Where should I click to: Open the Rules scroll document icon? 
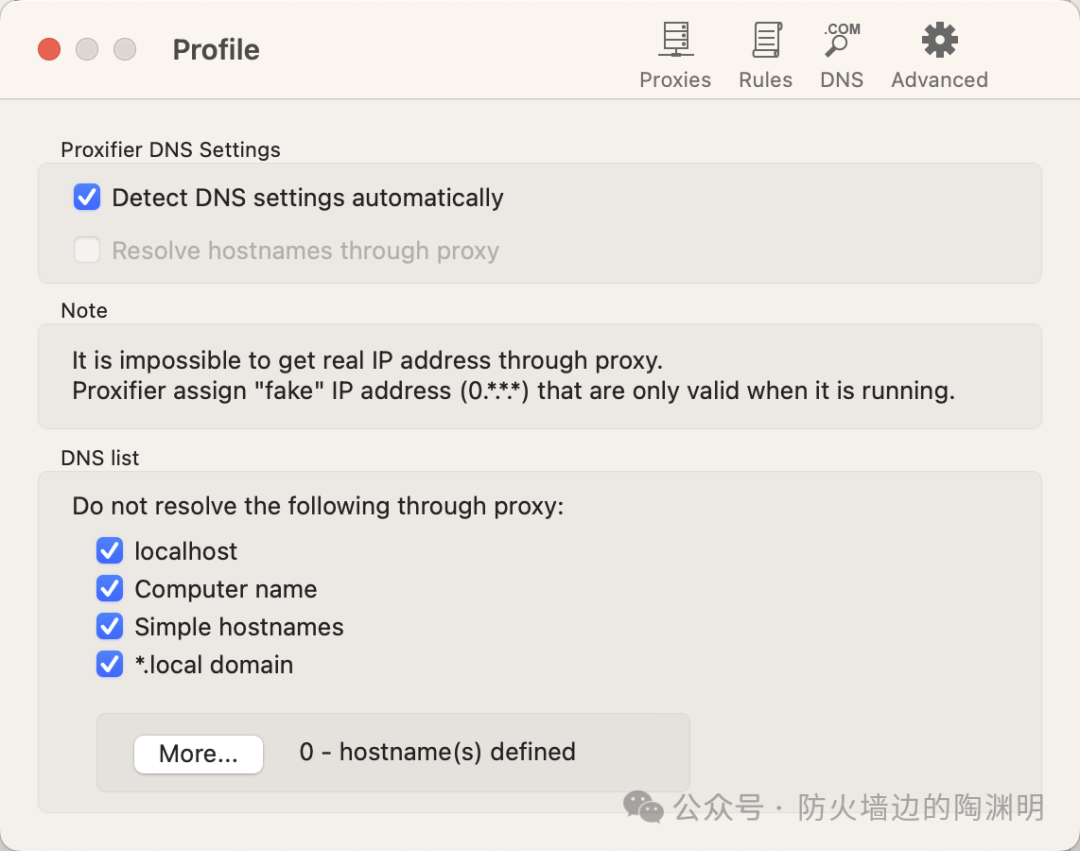pyautogui.click(x=766, y=41)
